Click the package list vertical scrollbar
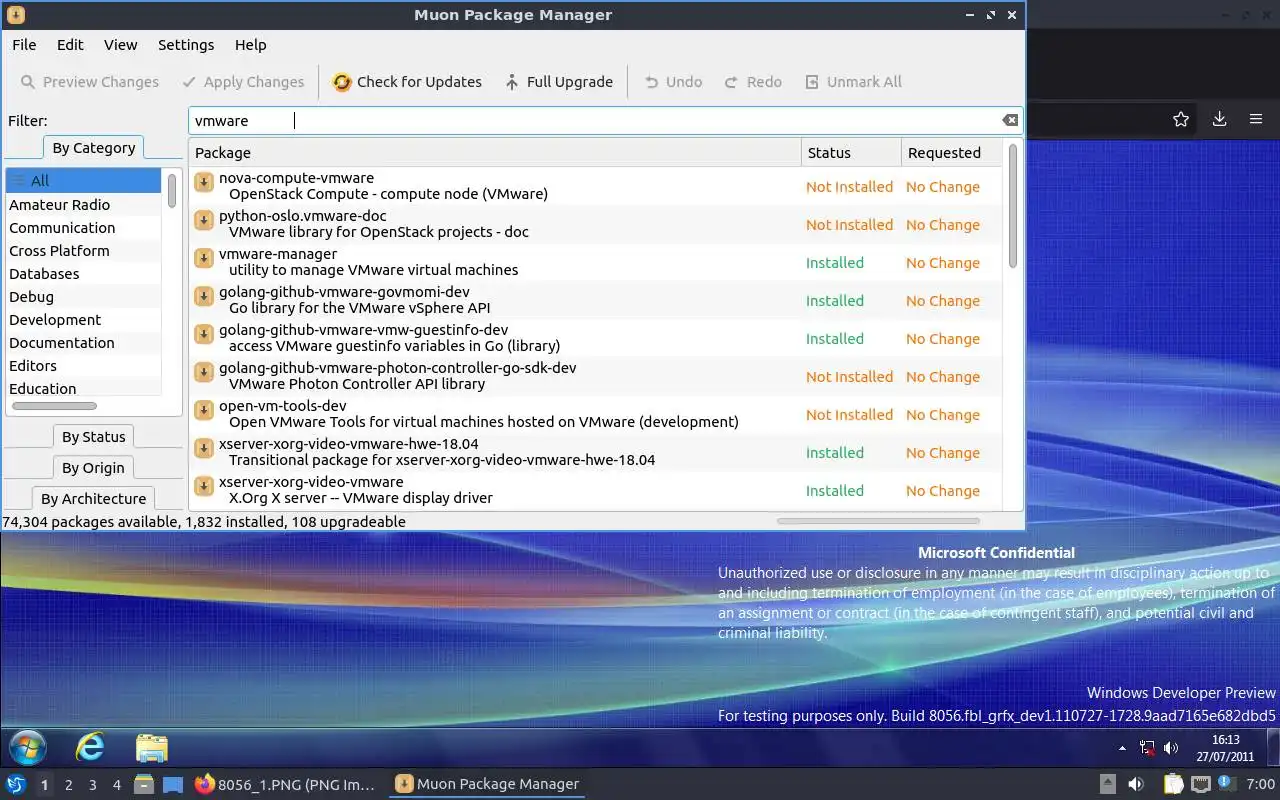1280x800 pixels. pos(1013,207)
